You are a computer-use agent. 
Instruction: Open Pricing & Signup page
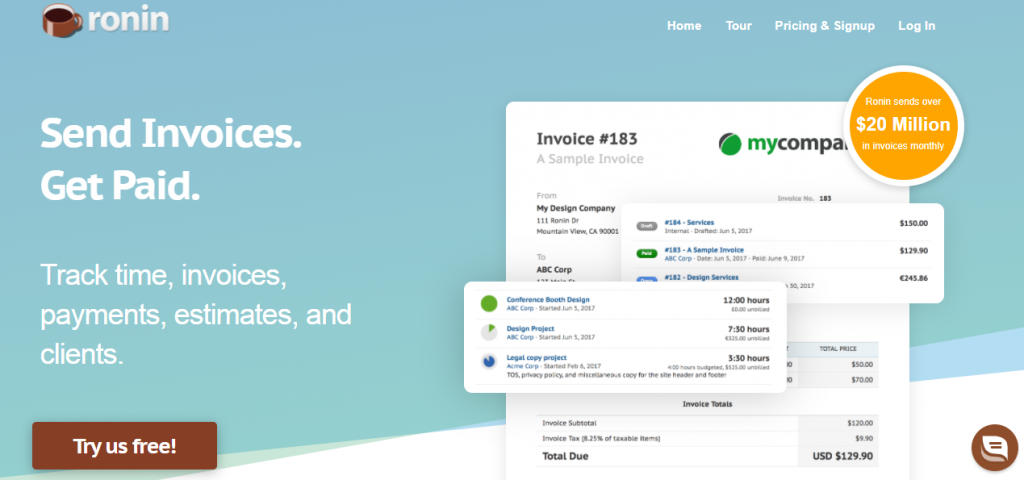point(825,26)
